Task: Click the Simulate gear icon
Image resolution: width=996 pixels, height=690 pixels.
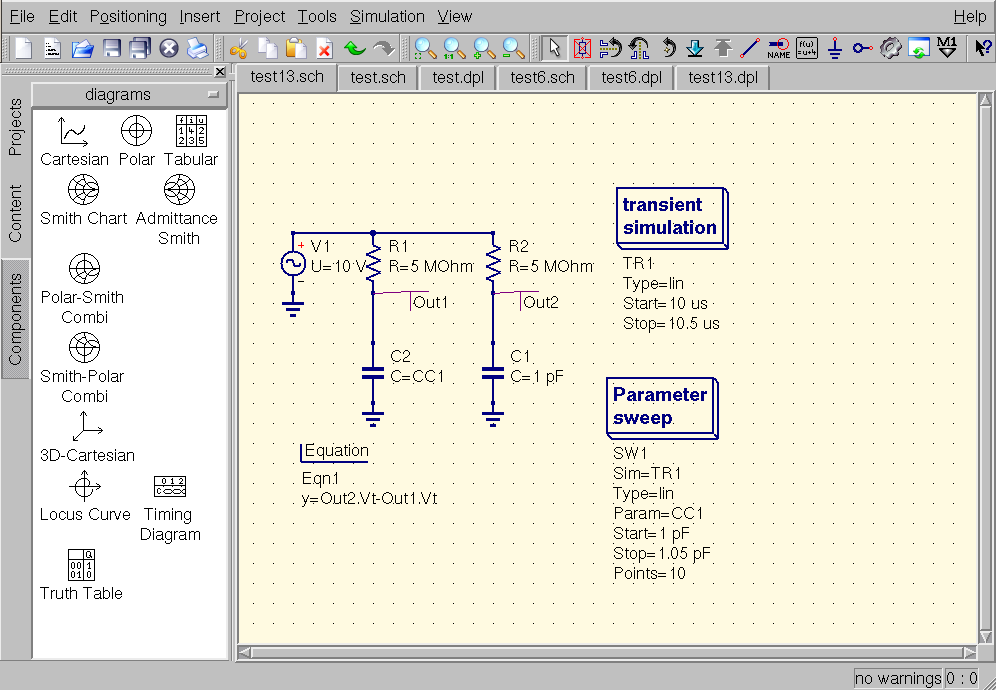Action: [891, 48]
